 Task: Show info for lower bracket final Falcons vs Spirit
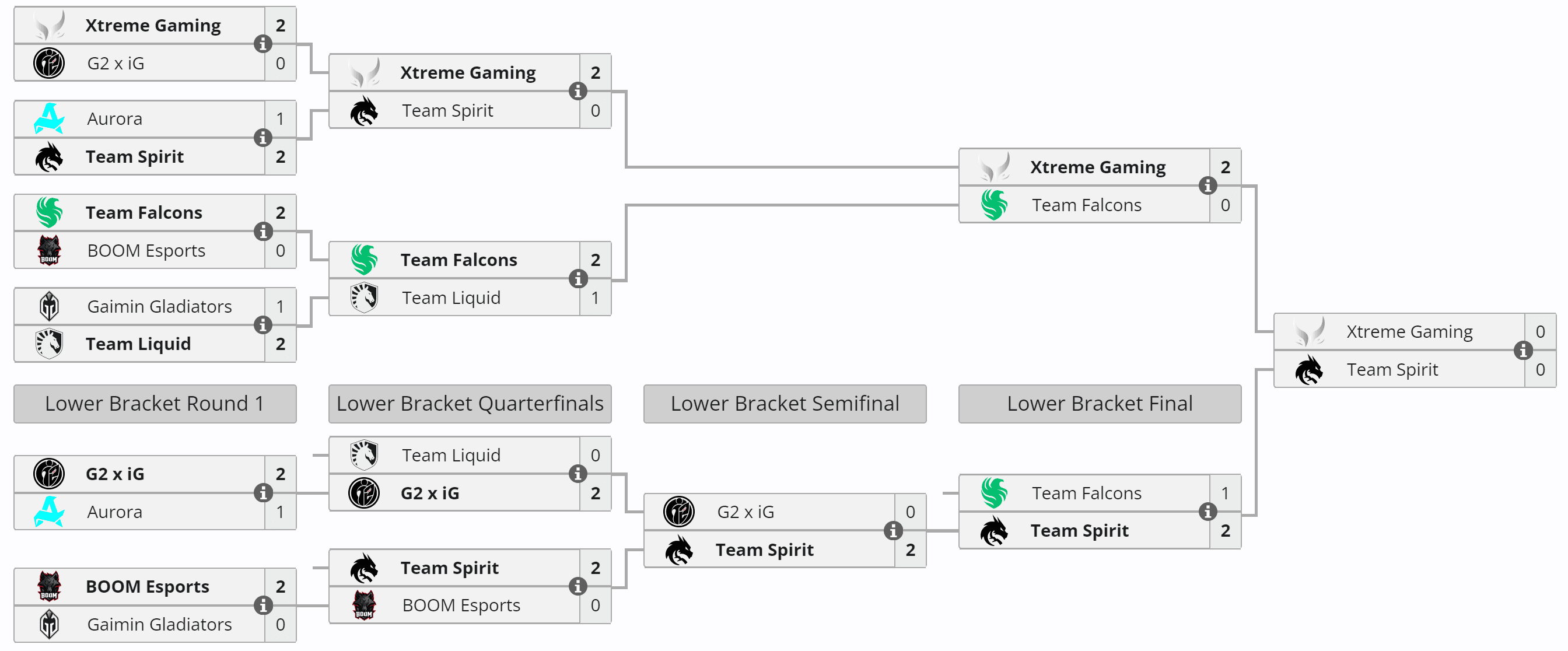(1207, 512)
